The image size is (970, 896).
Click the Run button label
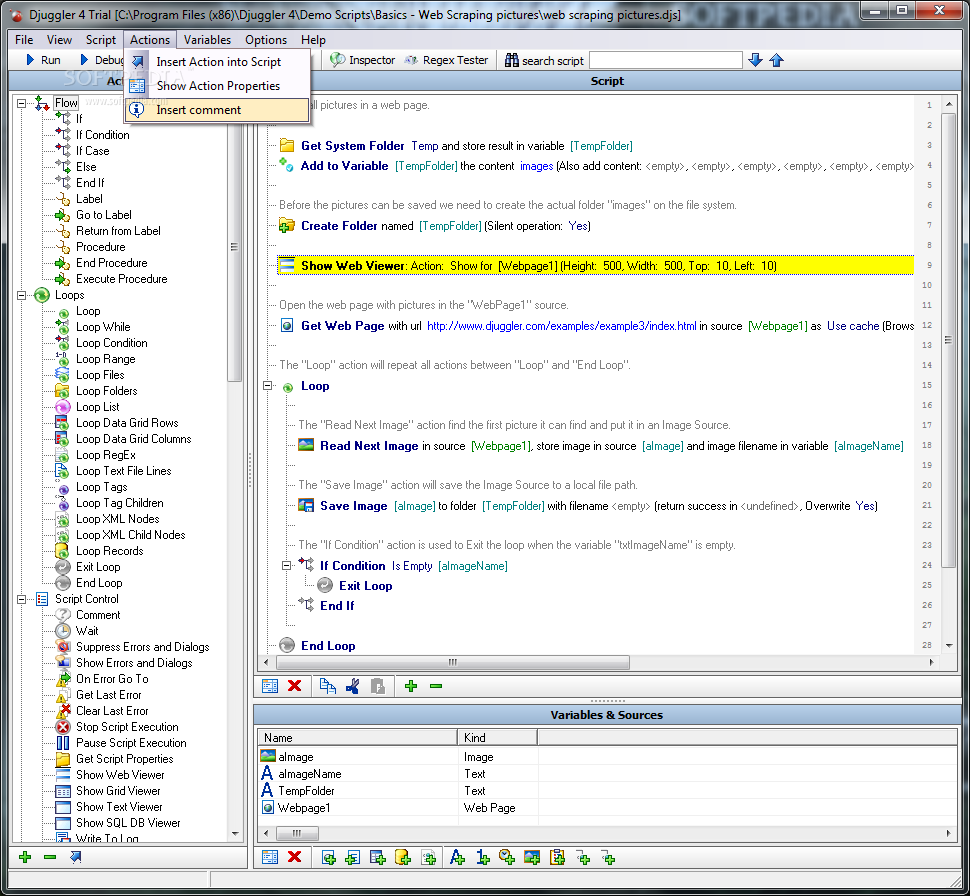(51, 60)
